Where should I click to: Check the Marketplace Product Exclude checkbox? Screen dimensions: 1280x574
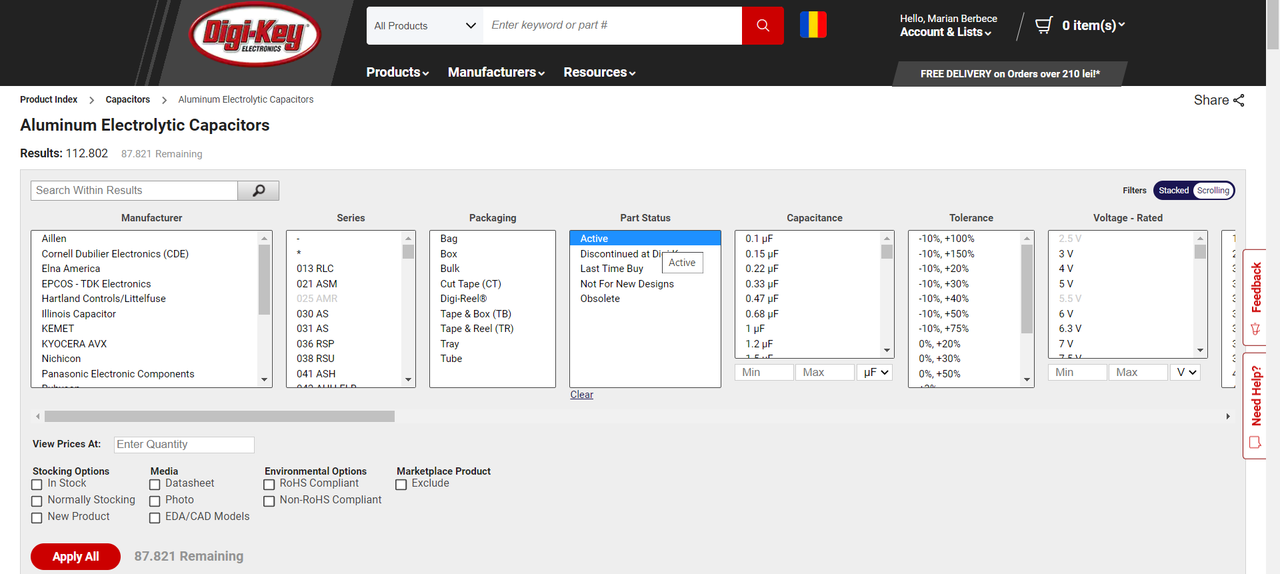coord(401,485)
